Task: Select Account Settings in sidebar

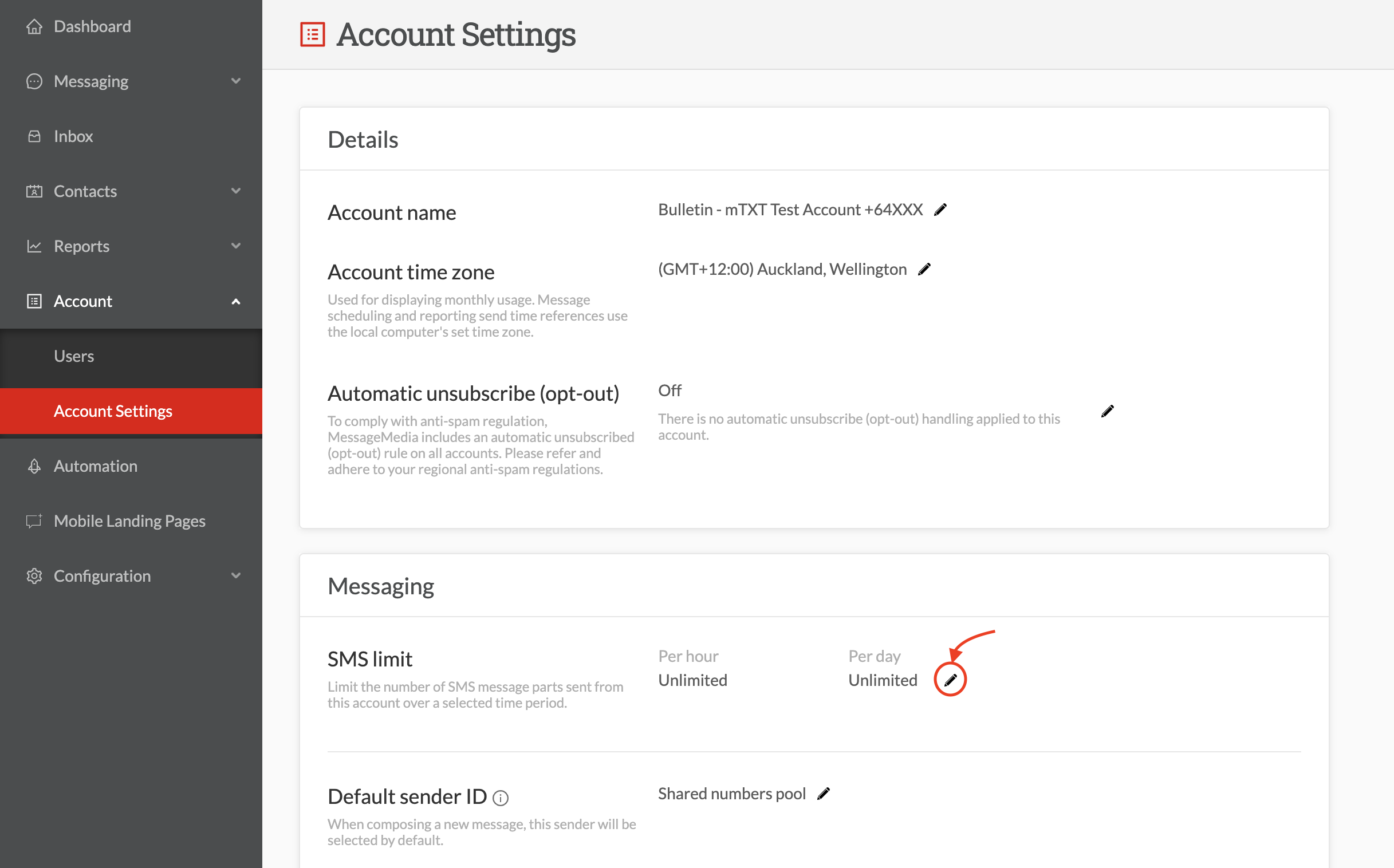Action: coord(113,411)
